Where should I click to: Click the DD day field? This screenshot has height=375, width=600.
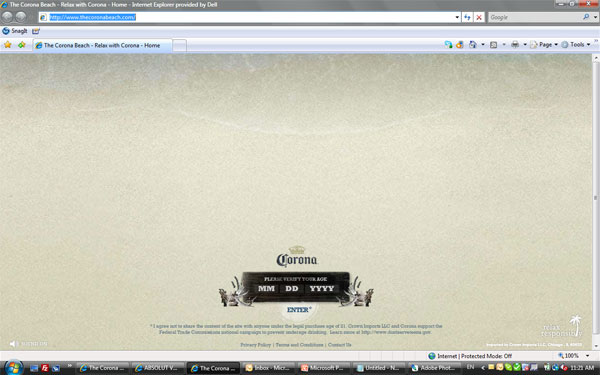click(x=292, y=289)
